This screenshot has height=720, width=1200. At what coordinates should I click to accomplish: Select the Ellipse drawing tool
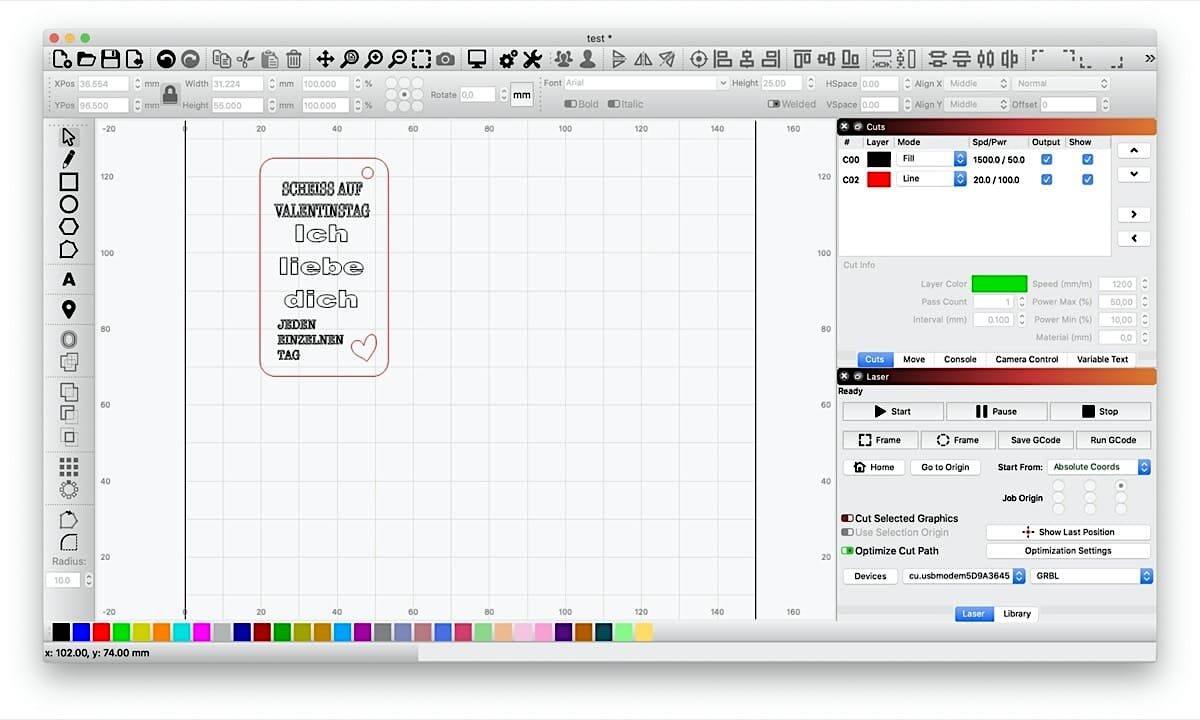click(68, 204)
